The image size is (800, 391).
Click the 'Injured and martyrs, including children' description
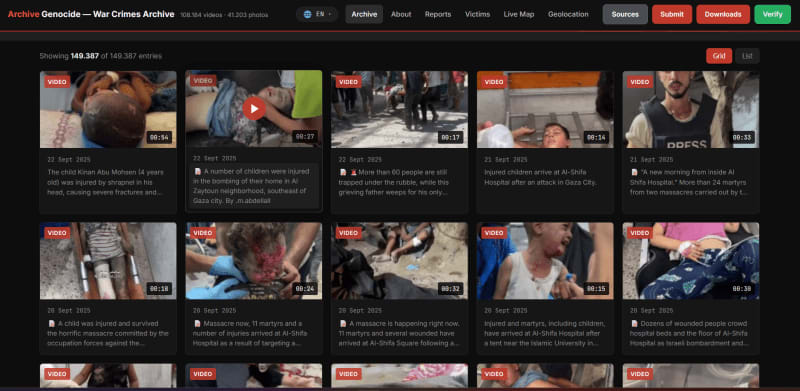click(545, 334)
